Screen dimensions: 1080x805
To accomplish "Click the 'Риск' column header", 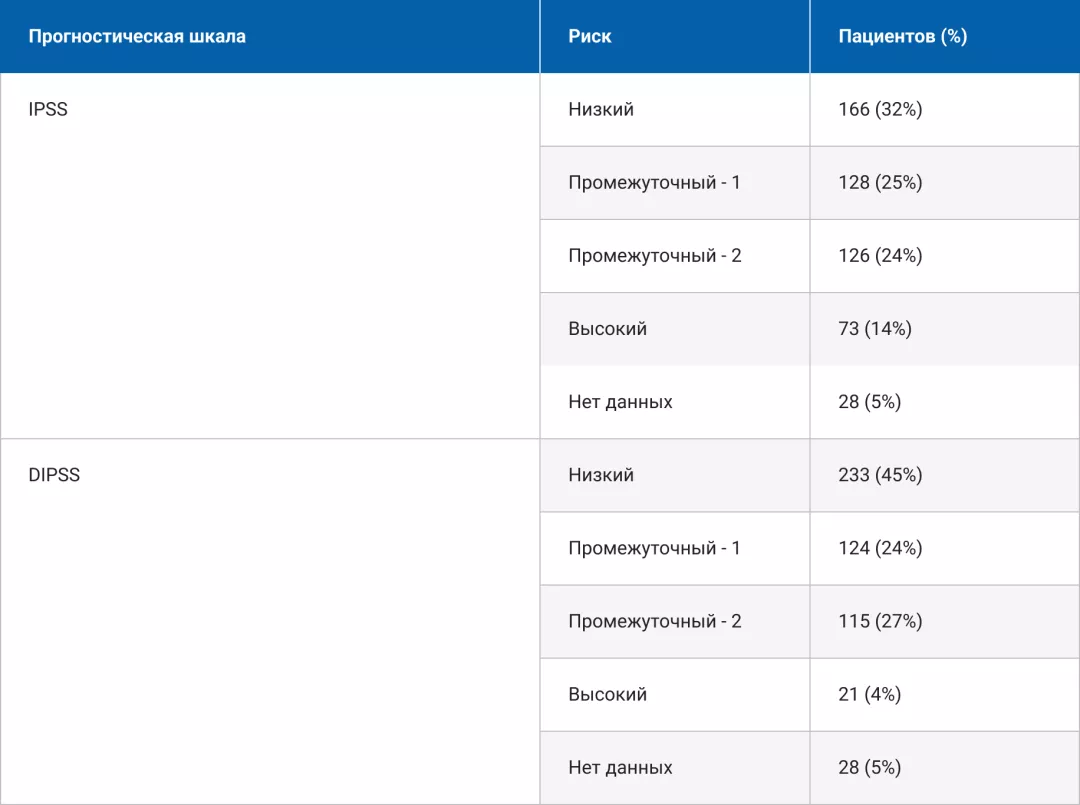I will point(590,37).
